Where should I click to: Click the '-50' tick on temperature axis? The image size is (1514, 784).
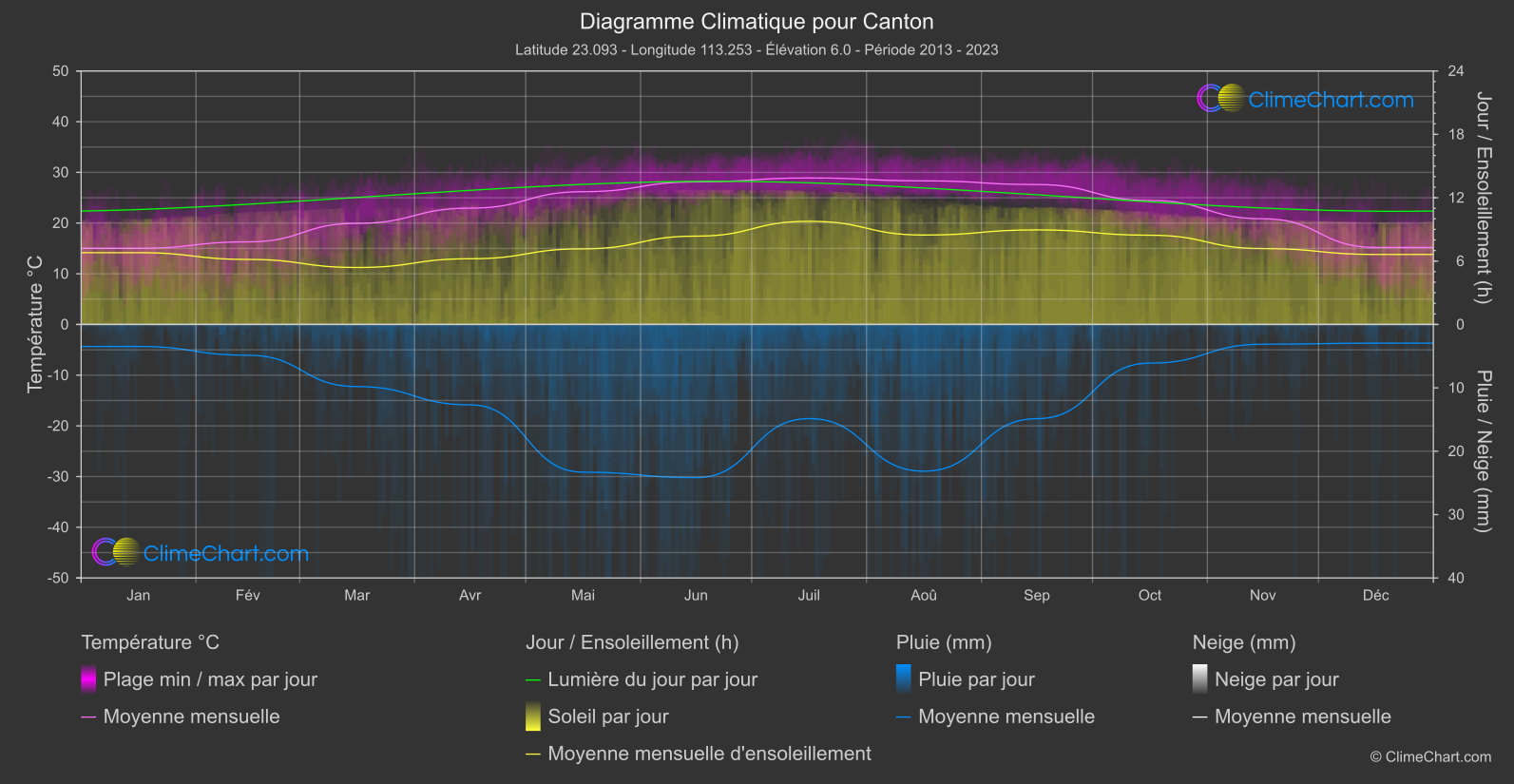tap(58, 578)
